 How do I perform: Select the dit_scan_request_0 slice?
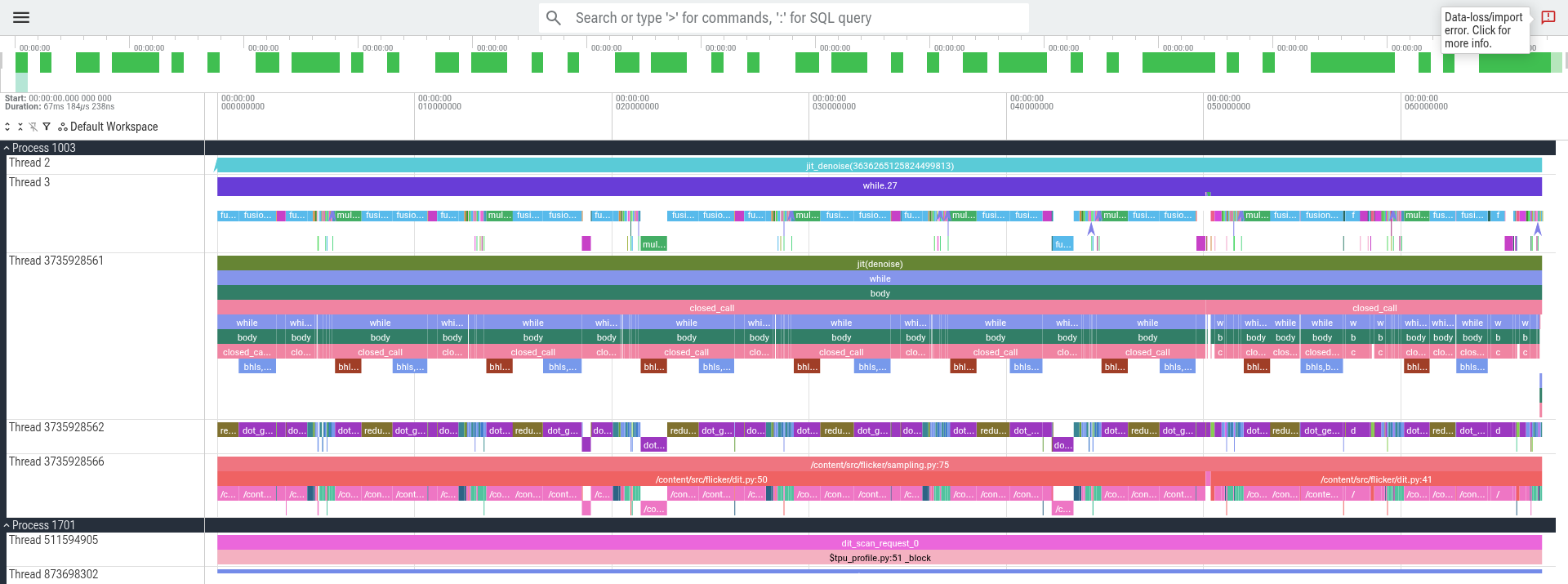(880, 543)
